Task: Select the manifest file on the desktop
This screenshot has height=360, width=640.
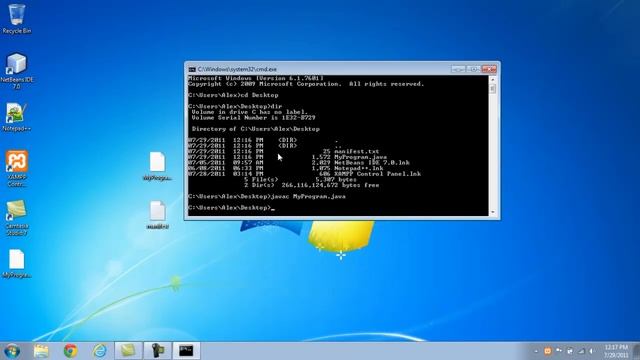Action: [157, 215]
